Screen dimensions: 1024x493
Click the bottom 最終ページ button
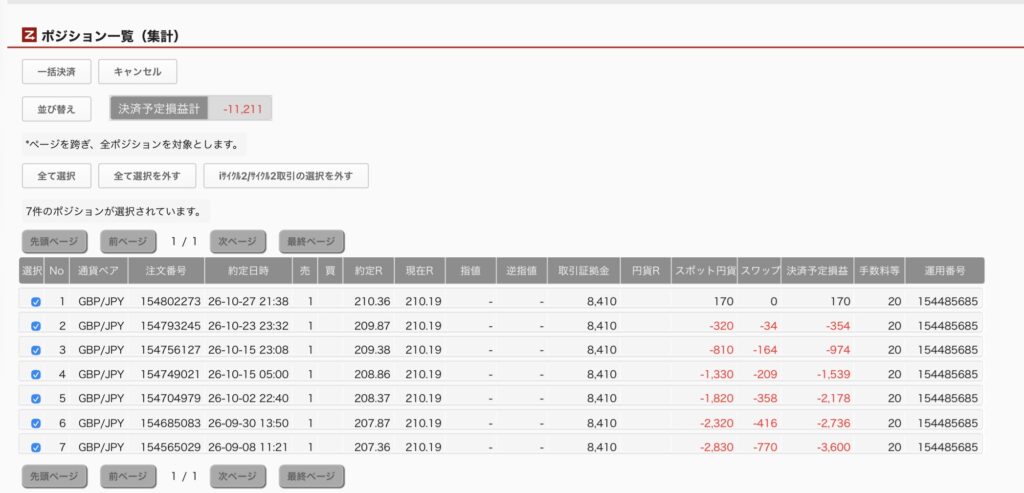(312, 477)
